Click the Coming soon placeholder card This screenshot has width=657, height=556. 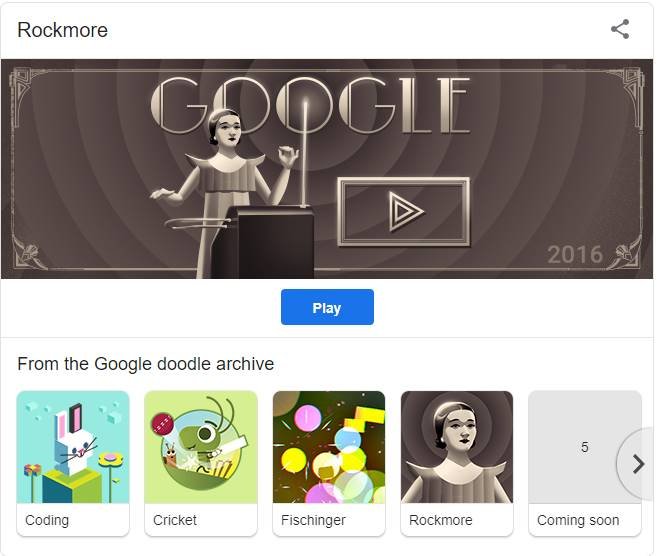(585, 463)
